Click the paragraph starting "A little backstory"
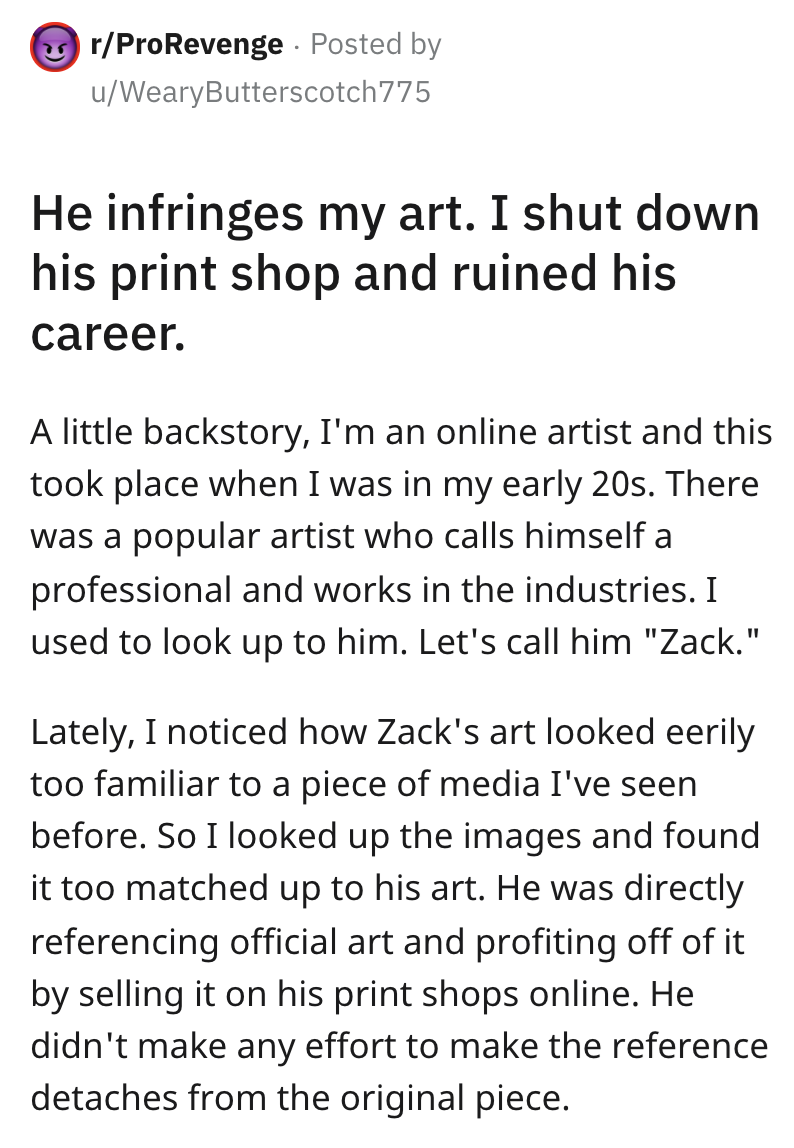 point(400,537)
